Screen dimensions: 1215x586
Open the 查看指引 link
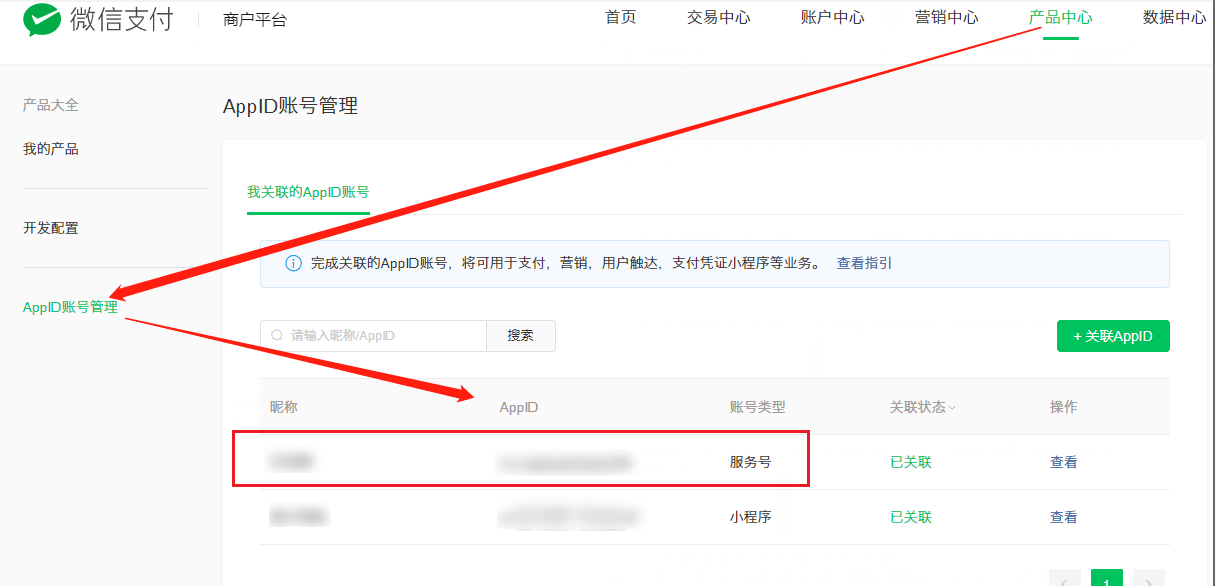point(865,264)
